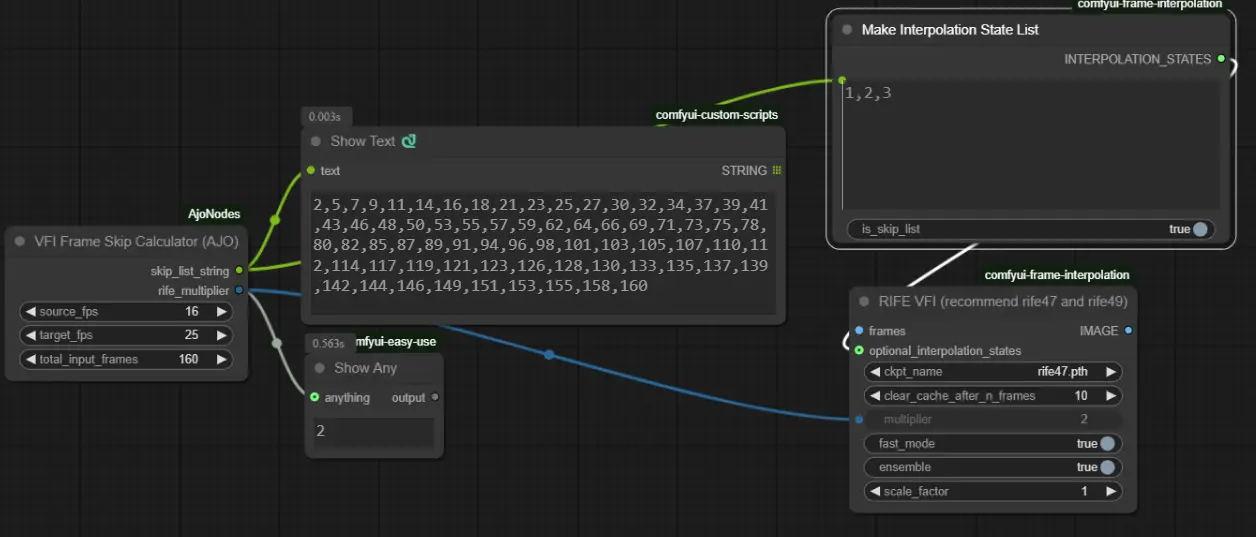Disable fast_mode on RIFE VFI

[x=1107, y=444]
